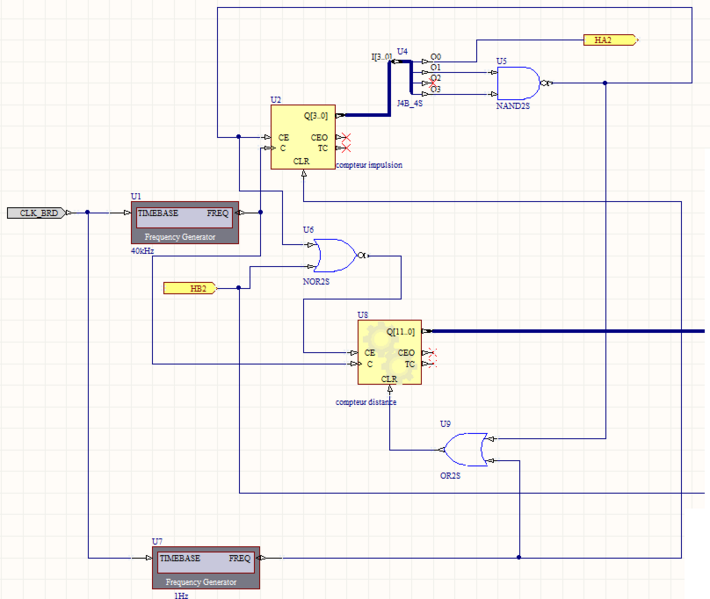710x599 pixels.
Task: Select the 'compteur impulsion' text label
Action: click(x=369, y=165)
